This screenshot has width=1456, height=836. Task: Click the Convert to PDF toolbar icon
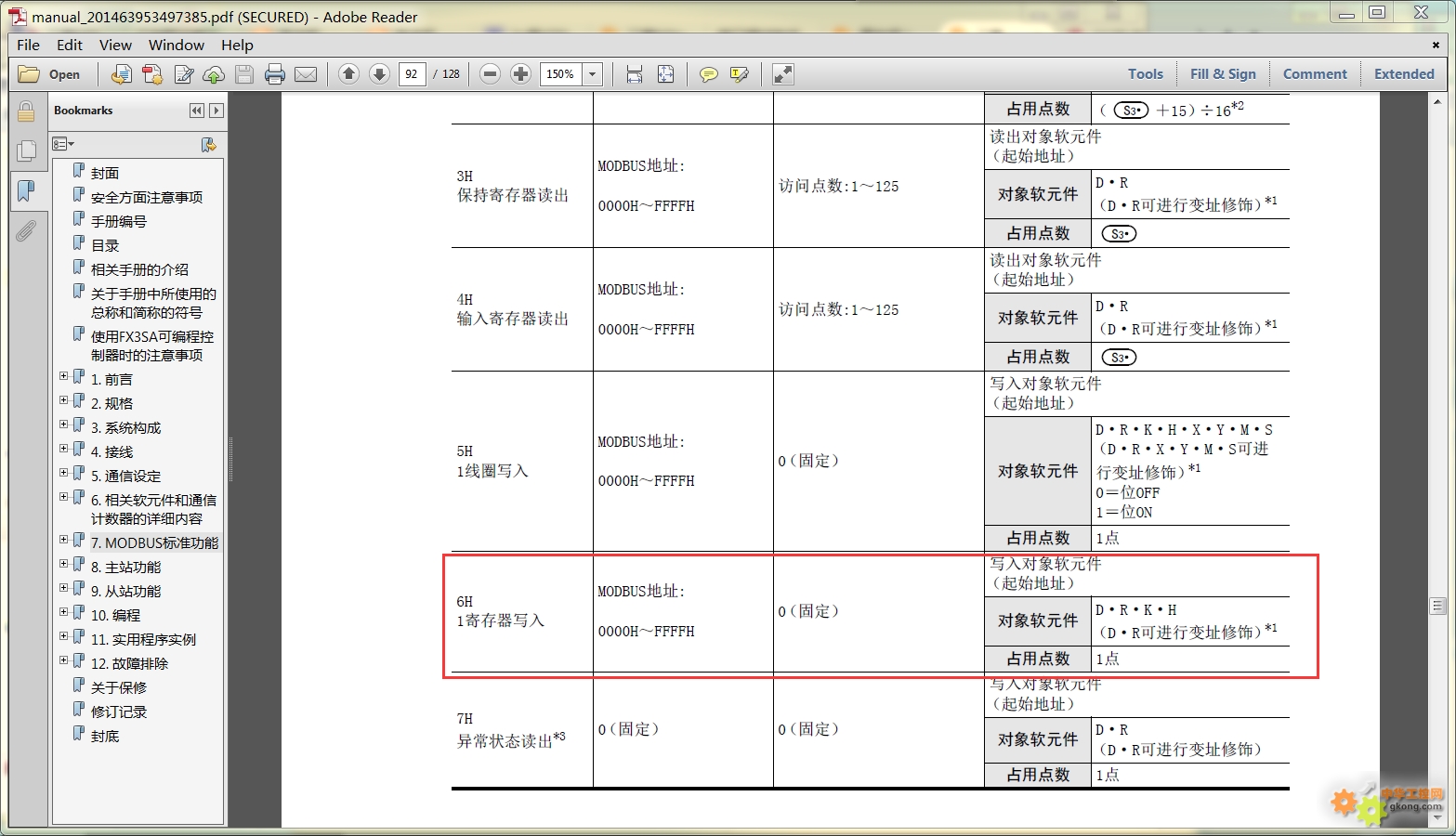(x=121, y=74)
